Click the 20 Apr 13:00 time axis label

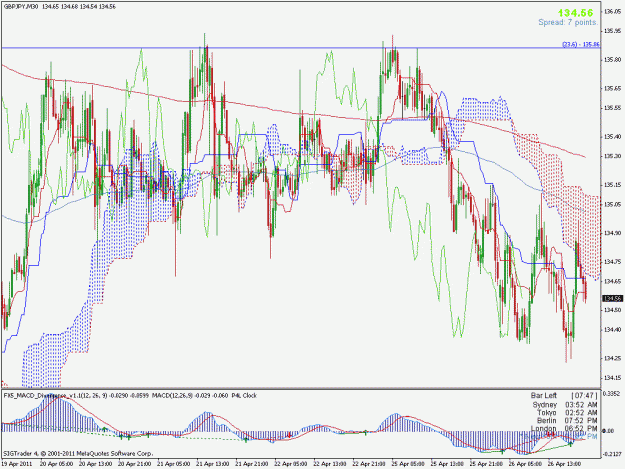pos(95,464)
